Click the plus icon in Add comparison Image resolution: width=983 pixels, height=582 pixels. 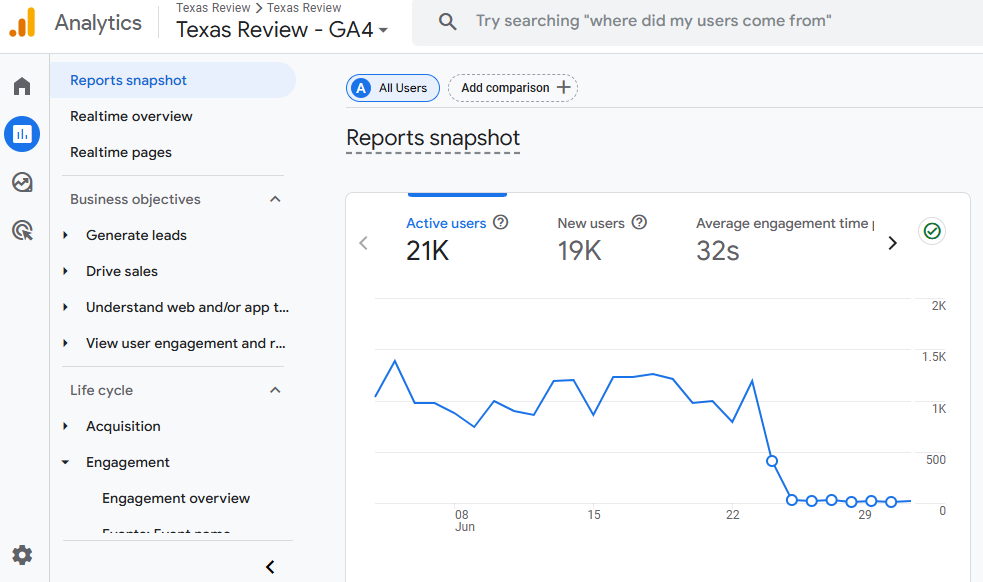click(x=564, y=87)
